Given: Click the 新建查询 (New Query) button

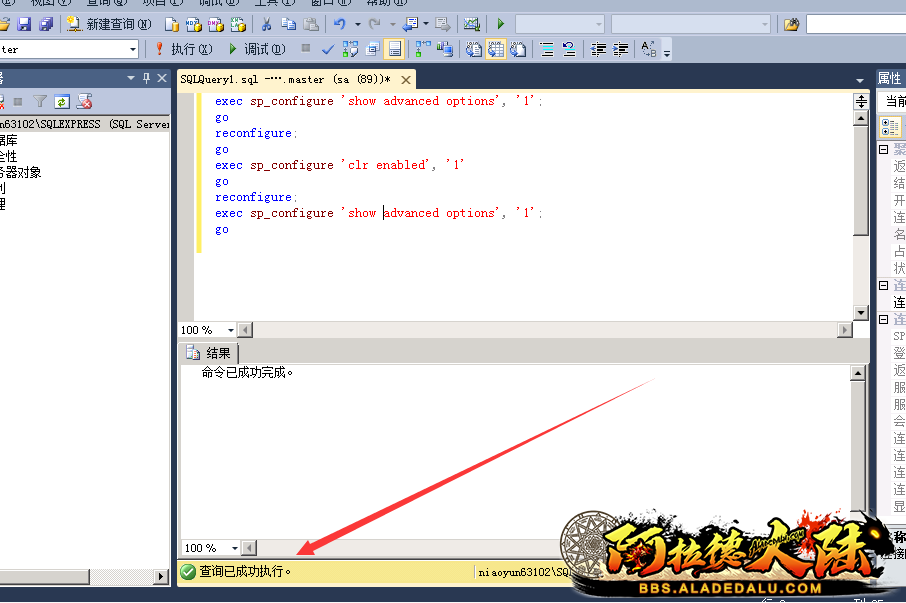Looking at the screenshot, I should [x=109, y=24].
